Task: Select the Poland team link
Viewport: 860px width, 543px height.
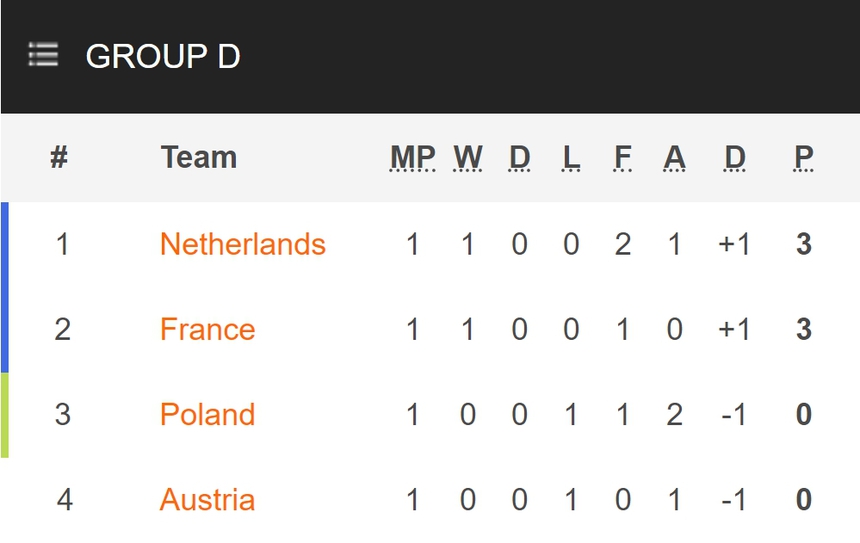Action: [207, 414]
